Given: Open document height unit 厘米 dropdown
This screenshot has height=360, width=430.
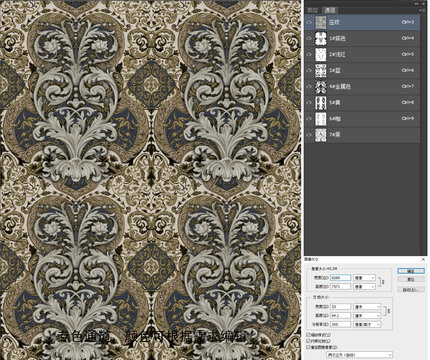Looking at the screenshot, I should point(367,315).
